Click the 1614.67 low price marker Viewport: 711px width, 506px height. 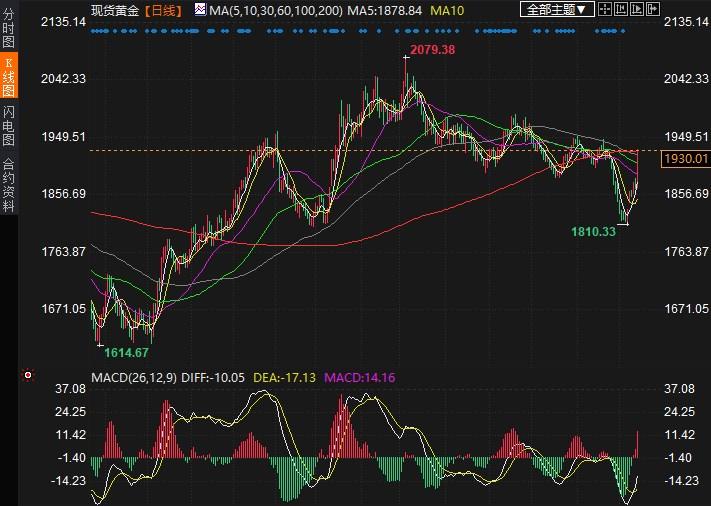pyautogui.click(x=126, y=352)
